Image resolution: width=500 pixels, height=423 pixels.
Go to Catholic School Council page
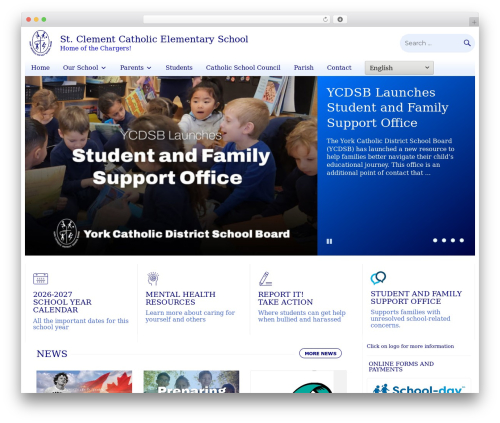tap(243, 68)
